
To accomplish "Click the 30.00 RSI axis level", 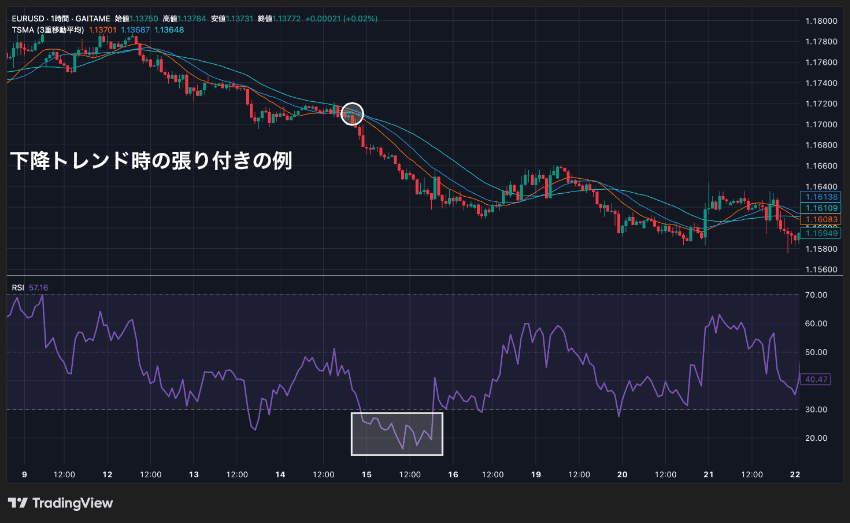I will 816,409.
